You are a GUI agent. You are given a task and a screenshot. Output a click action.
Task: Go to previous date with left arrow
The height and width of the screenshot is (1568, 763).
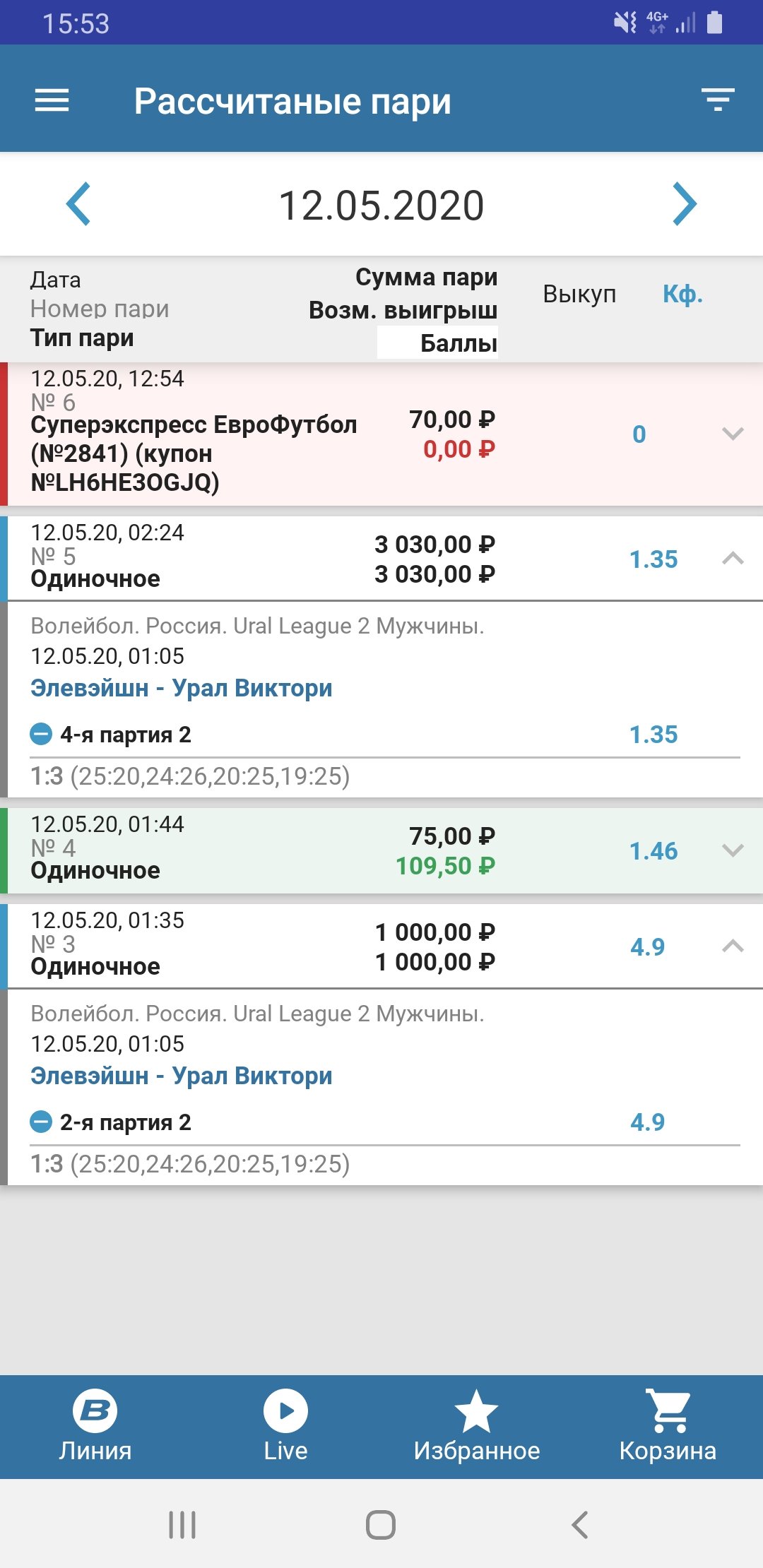pyautogui.click(x=78, y=204)
